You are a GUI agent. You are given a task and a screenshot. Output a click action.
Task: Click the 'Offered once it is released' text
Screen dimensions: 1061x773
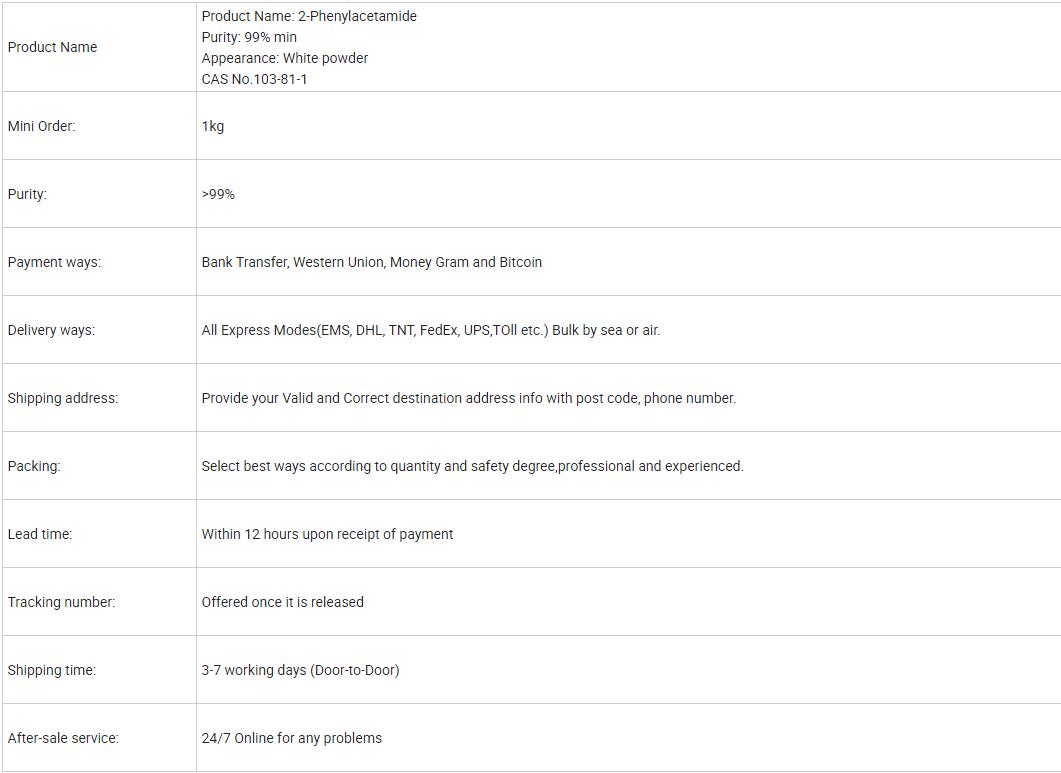coord(282,602)
